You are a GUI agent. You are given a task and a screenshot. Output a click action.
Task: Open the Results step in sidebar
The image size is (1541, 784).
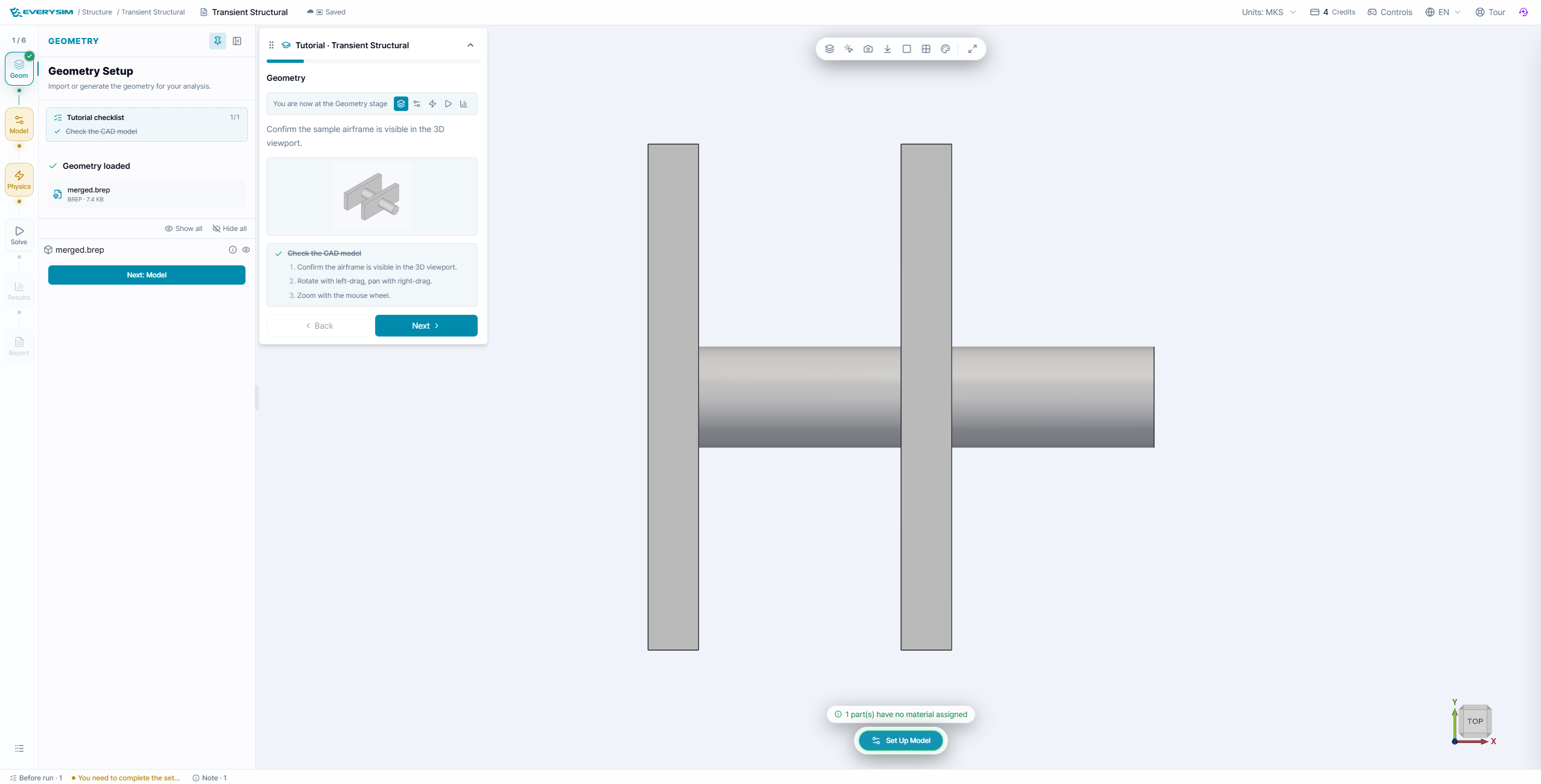19,291
